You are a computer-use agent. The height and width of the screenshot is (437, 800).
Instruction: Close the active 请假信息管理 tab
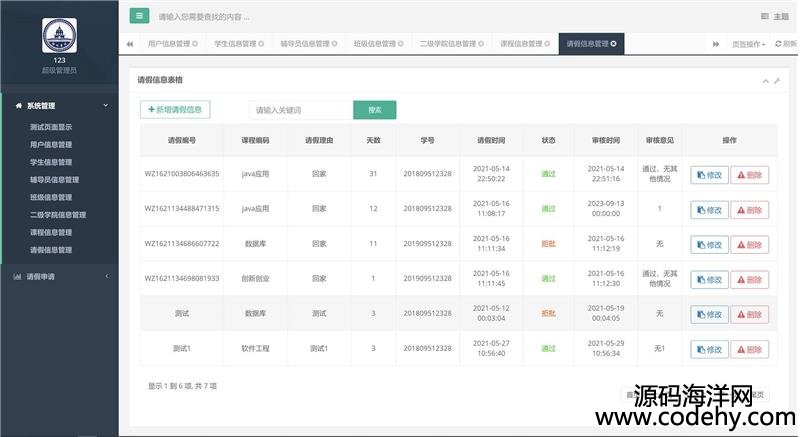[x=613, y=44]
